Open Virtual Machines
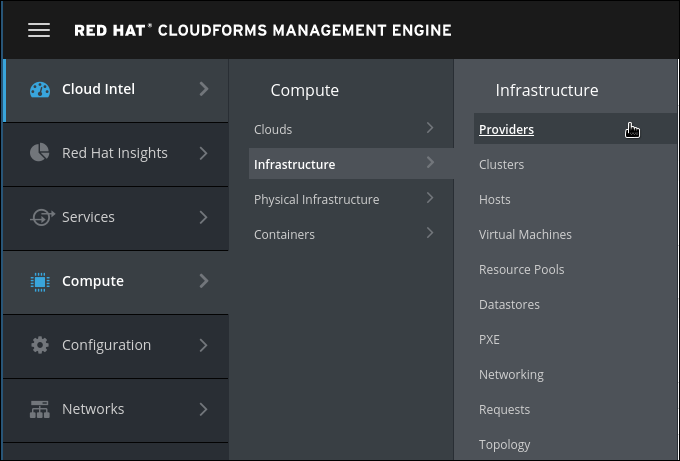The image size is (680, 461). pyautogui.click(x=525, y=235)
